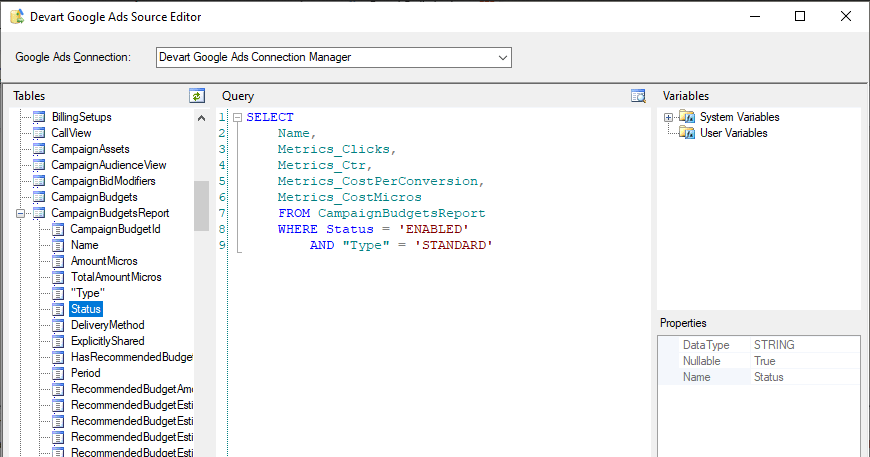Click Metrics_CostMicros in the query
This screenshot has height=457, width=870.
coord(350,197)
